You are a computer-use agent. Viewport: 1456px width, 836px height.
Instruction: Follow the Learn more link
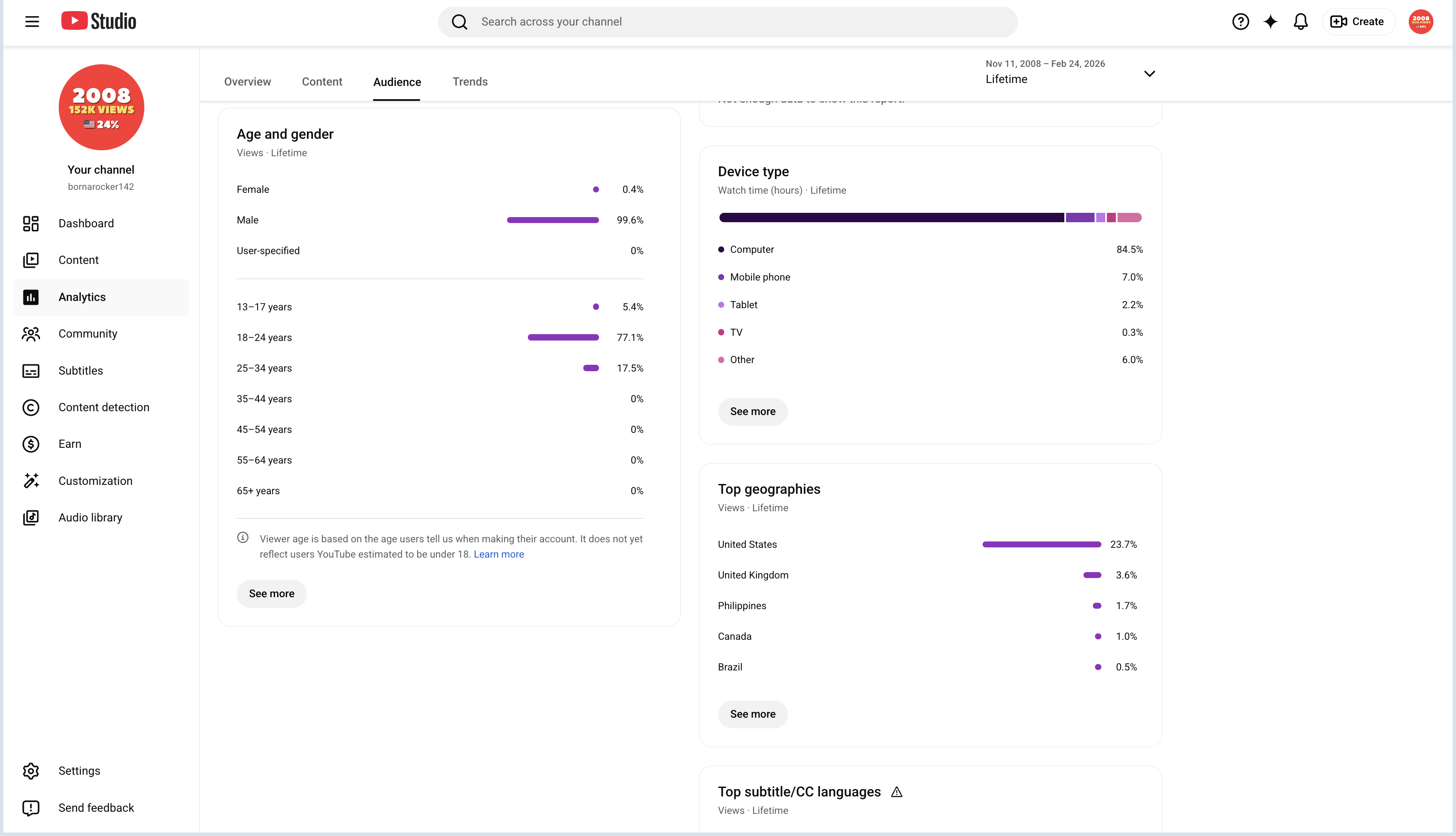pyautogui.click(x=499, y=555)
